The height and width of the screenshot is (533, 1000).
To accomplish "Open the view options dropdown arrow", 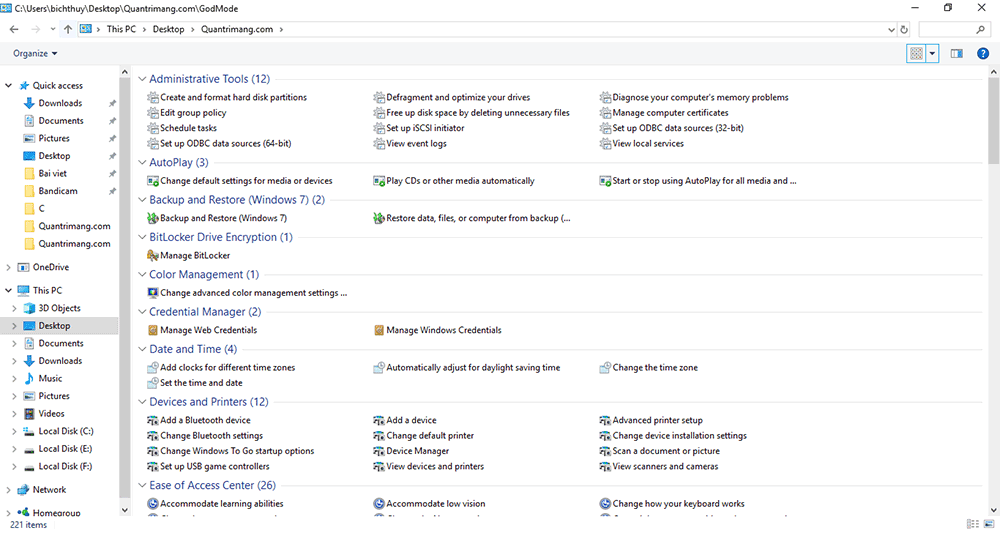I will pos(933,54).
